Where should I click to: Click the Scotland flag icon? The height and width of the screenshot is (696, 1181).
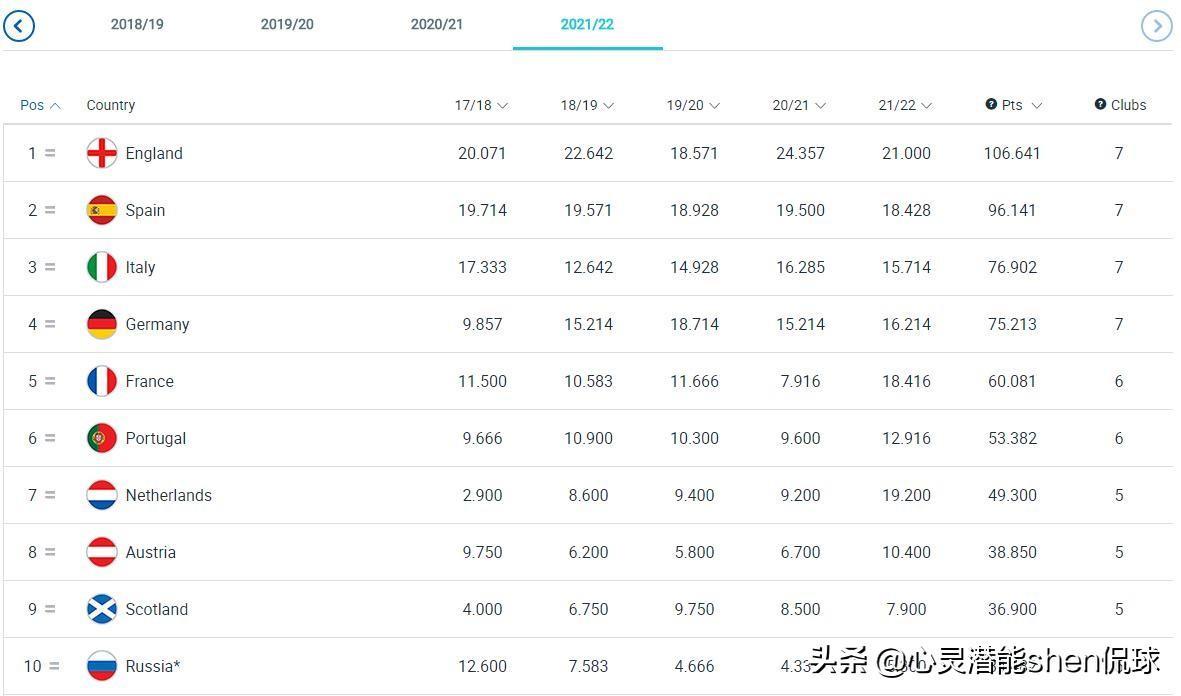tap(102, 609)
